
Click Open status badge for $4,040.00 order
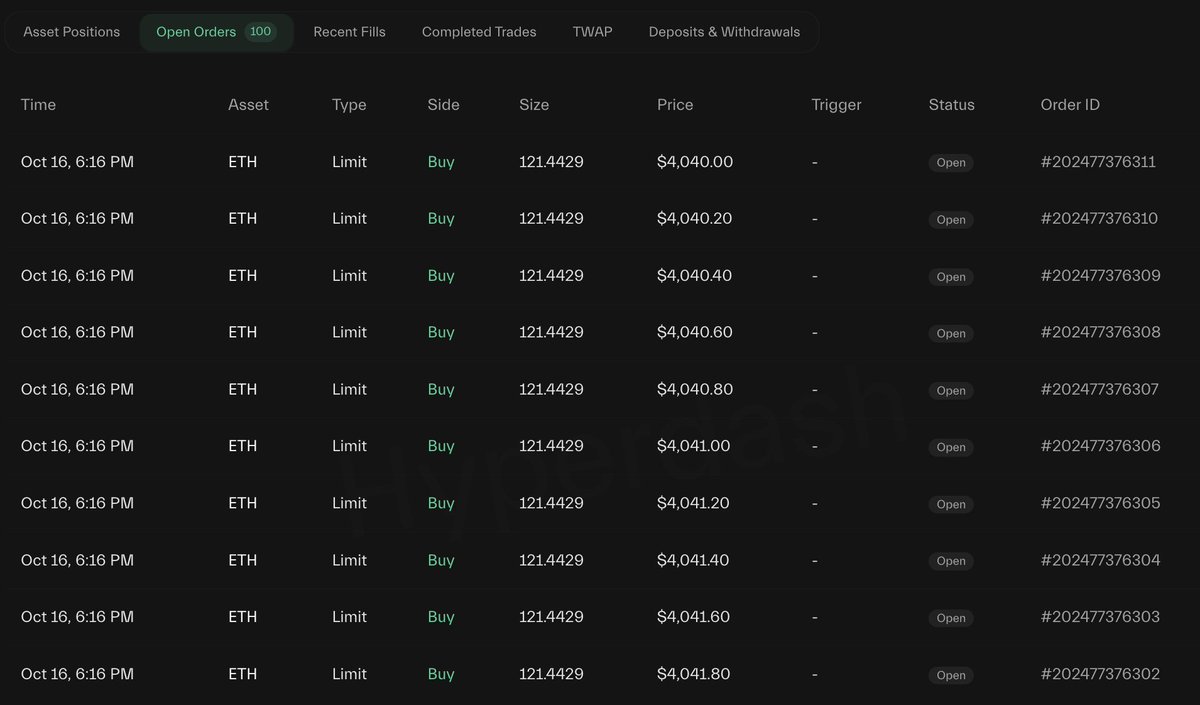[x=951, y=163]
